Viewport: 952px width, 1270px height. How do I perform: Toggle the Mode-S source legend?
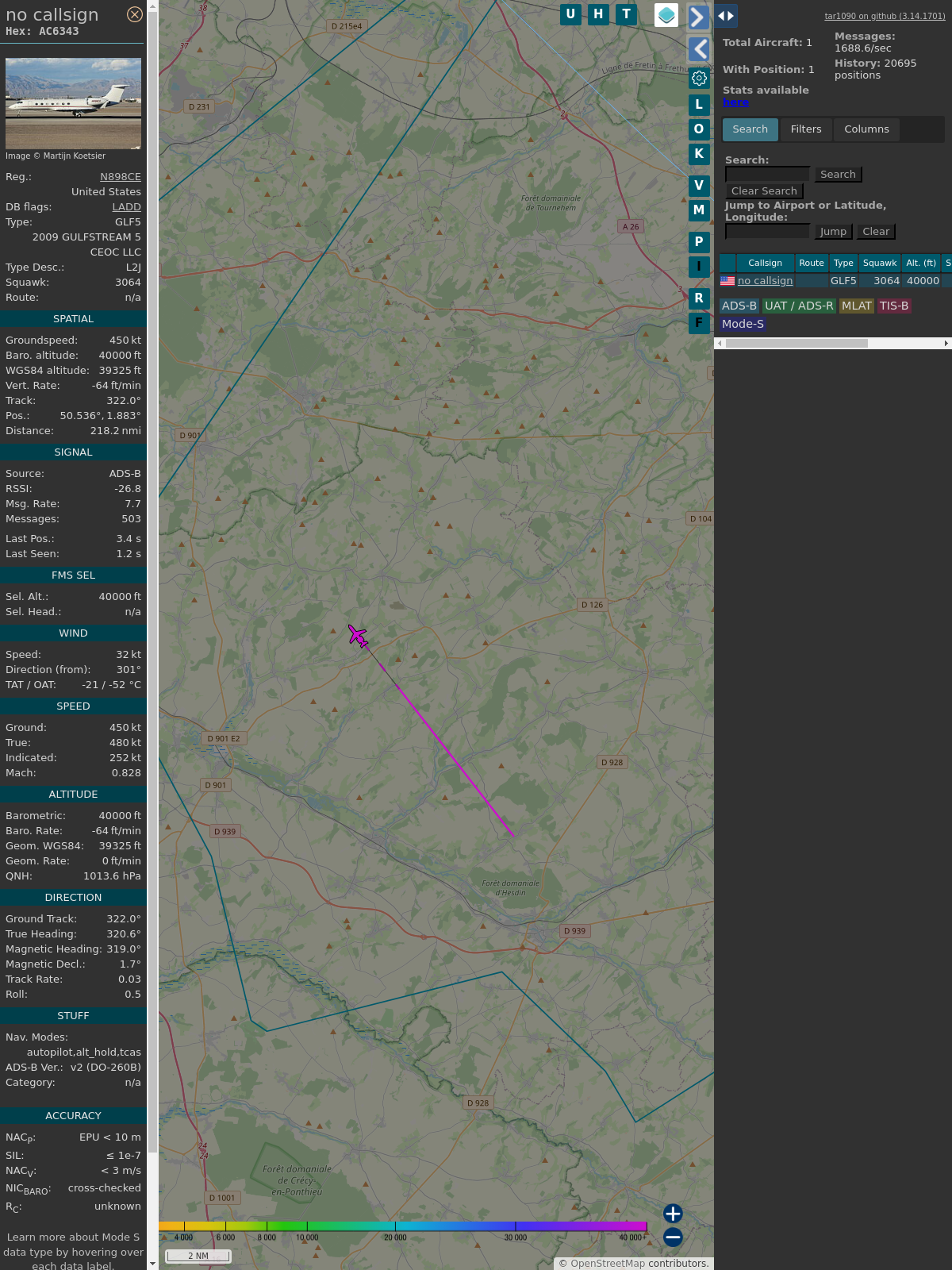tap(743, 324)
